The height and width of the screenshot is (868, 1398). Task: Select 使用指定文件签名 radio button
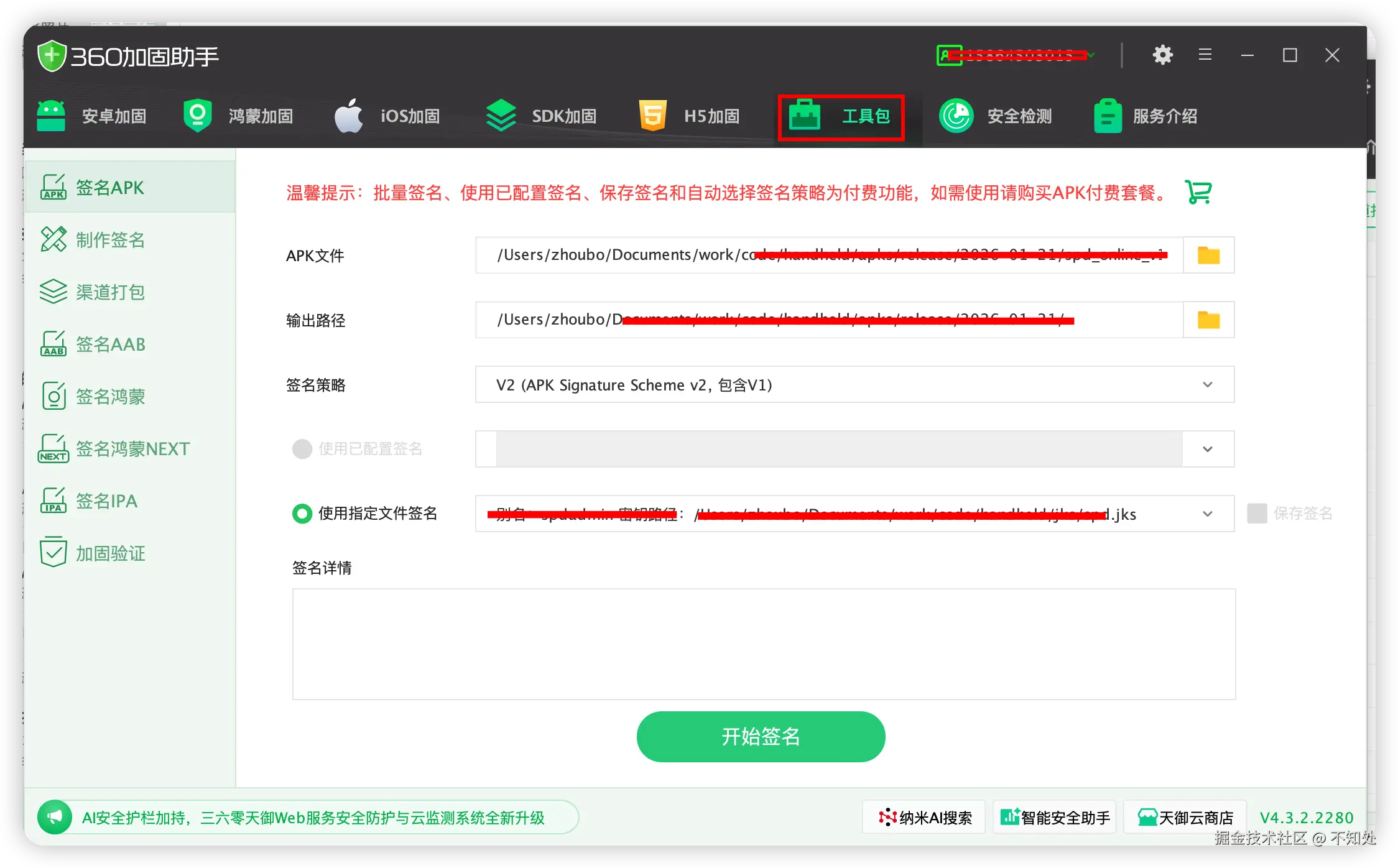[x=302, y=514]
